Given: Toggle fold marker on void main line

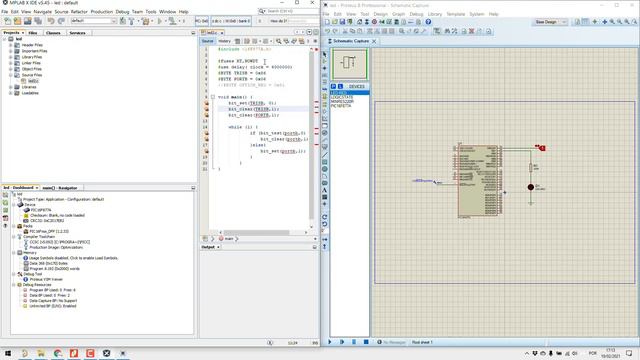Looking at the screenshot, I should [213, 97].
